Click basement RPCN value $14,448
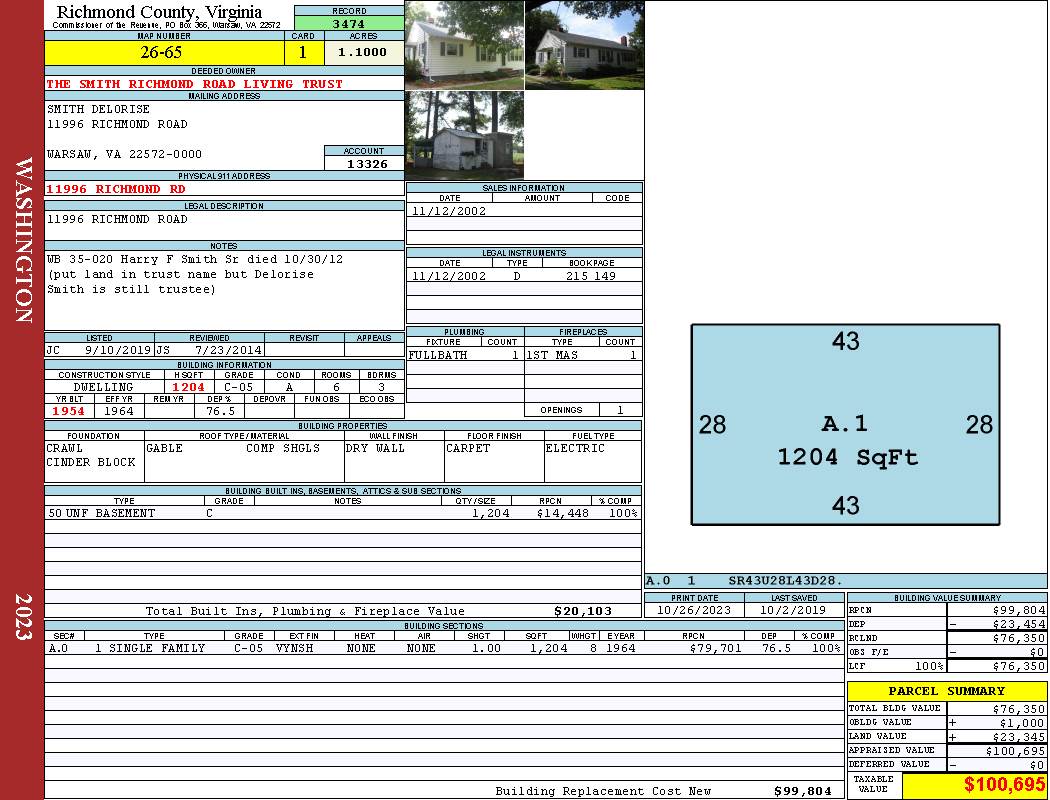 pyautogui.click(x=562, y=513)
